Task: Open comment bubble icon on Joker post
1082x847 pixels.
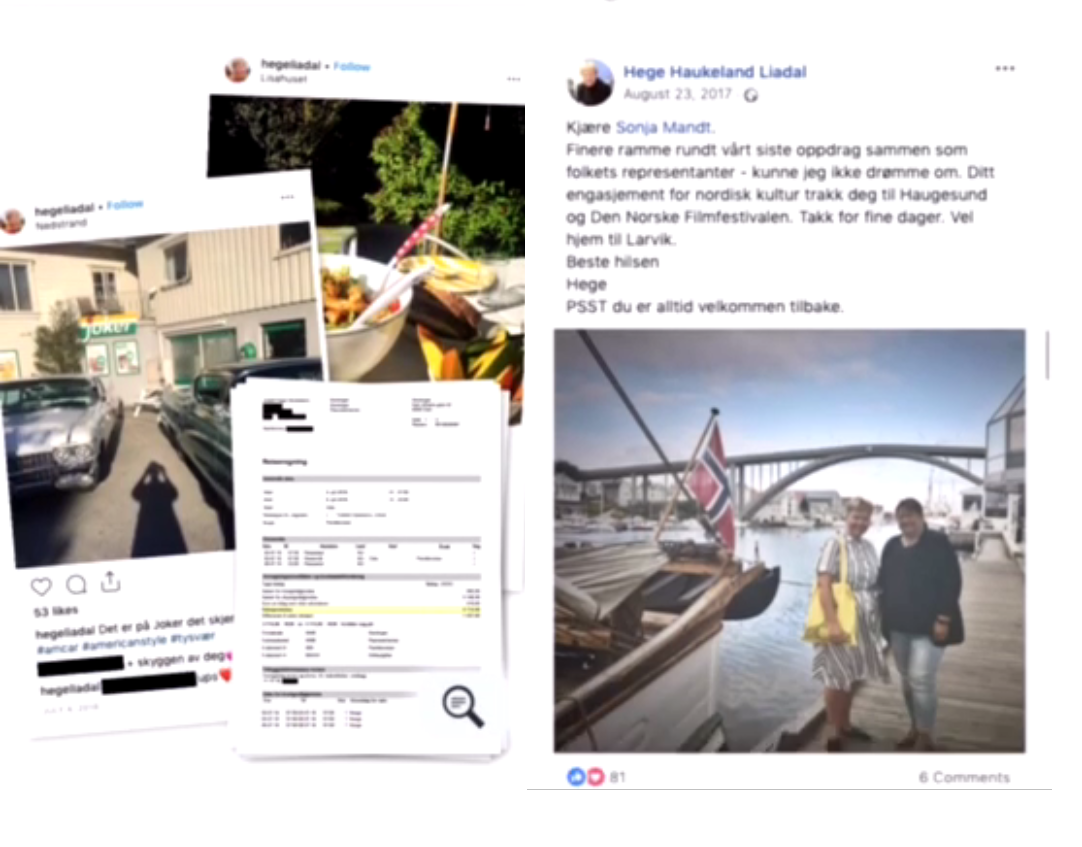Action: [76, 585]
